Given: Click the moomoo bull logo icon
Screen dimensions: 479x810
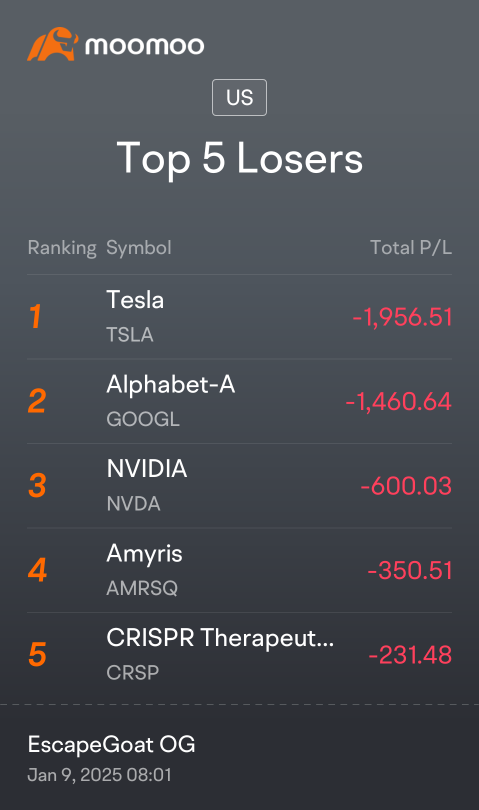Looking at the screenshot, I should click(53, 44).
